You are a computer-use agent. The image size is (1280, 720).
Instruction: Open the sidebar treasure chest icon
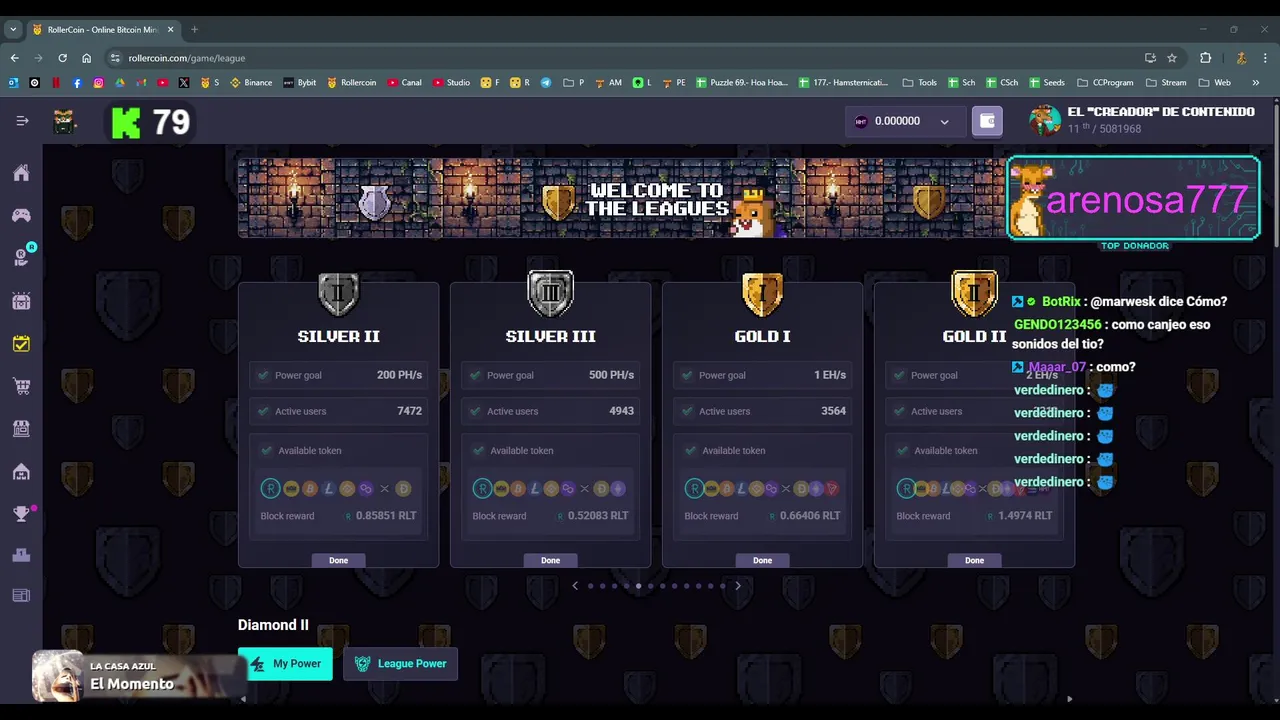[21, 301]
